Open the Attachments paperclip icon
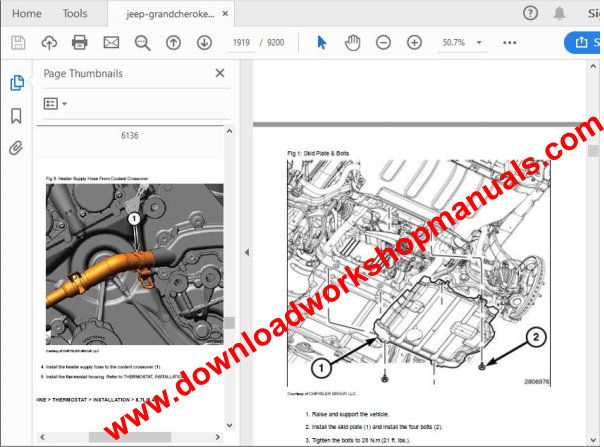Image resolution: width=604 pixels, height=447 pixels. pos(16,148)
